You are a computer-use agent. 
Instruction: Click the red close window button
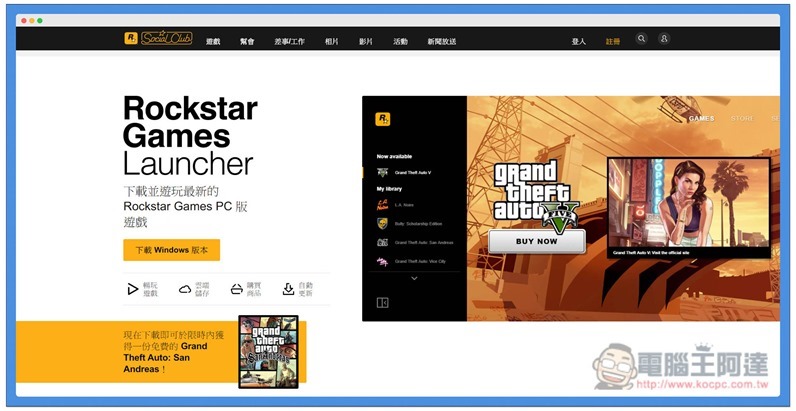(24, 20)
